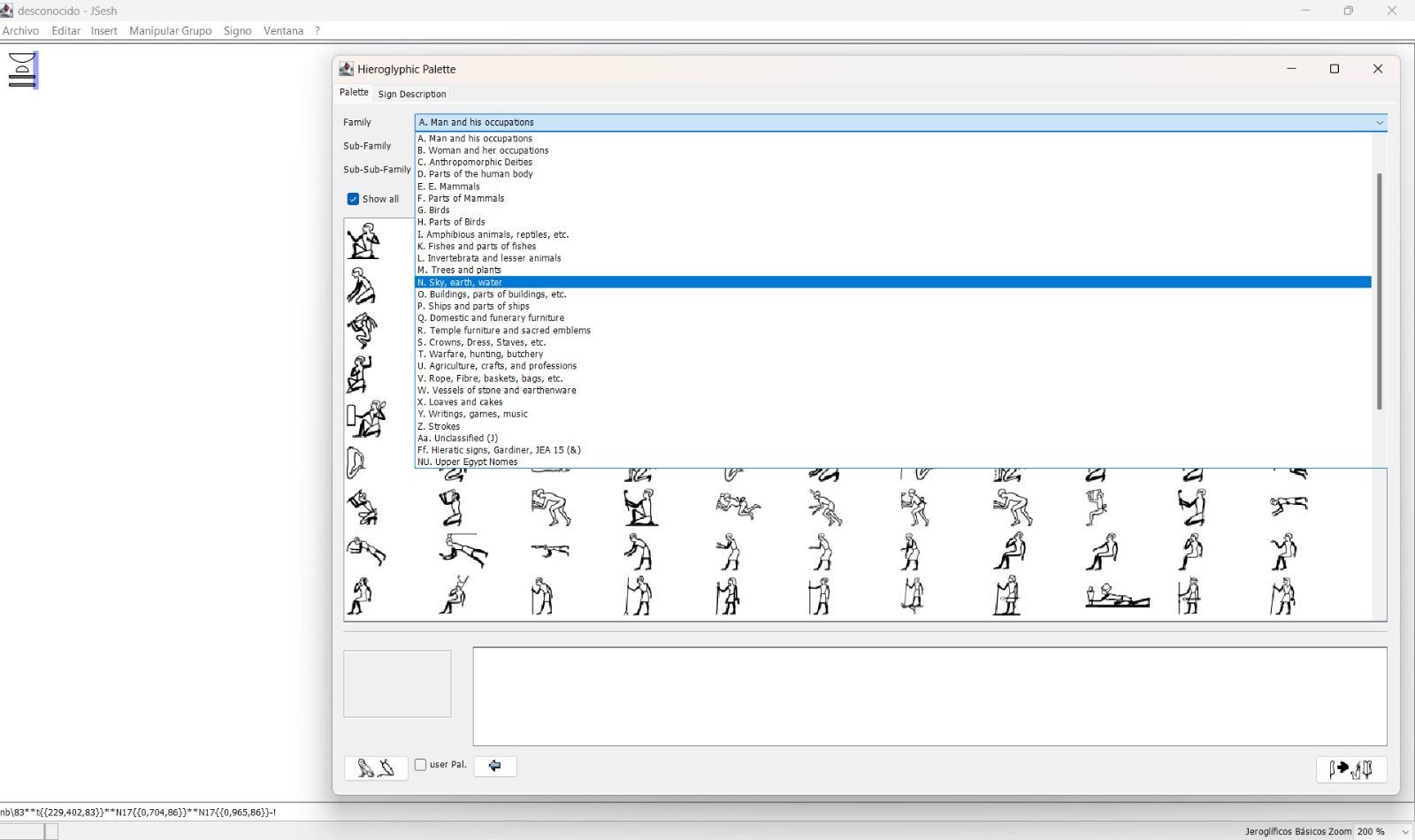
Task: Choose 'O. Buildings, parts of buildings, etc.'
Action: click(x=893, y=294)
